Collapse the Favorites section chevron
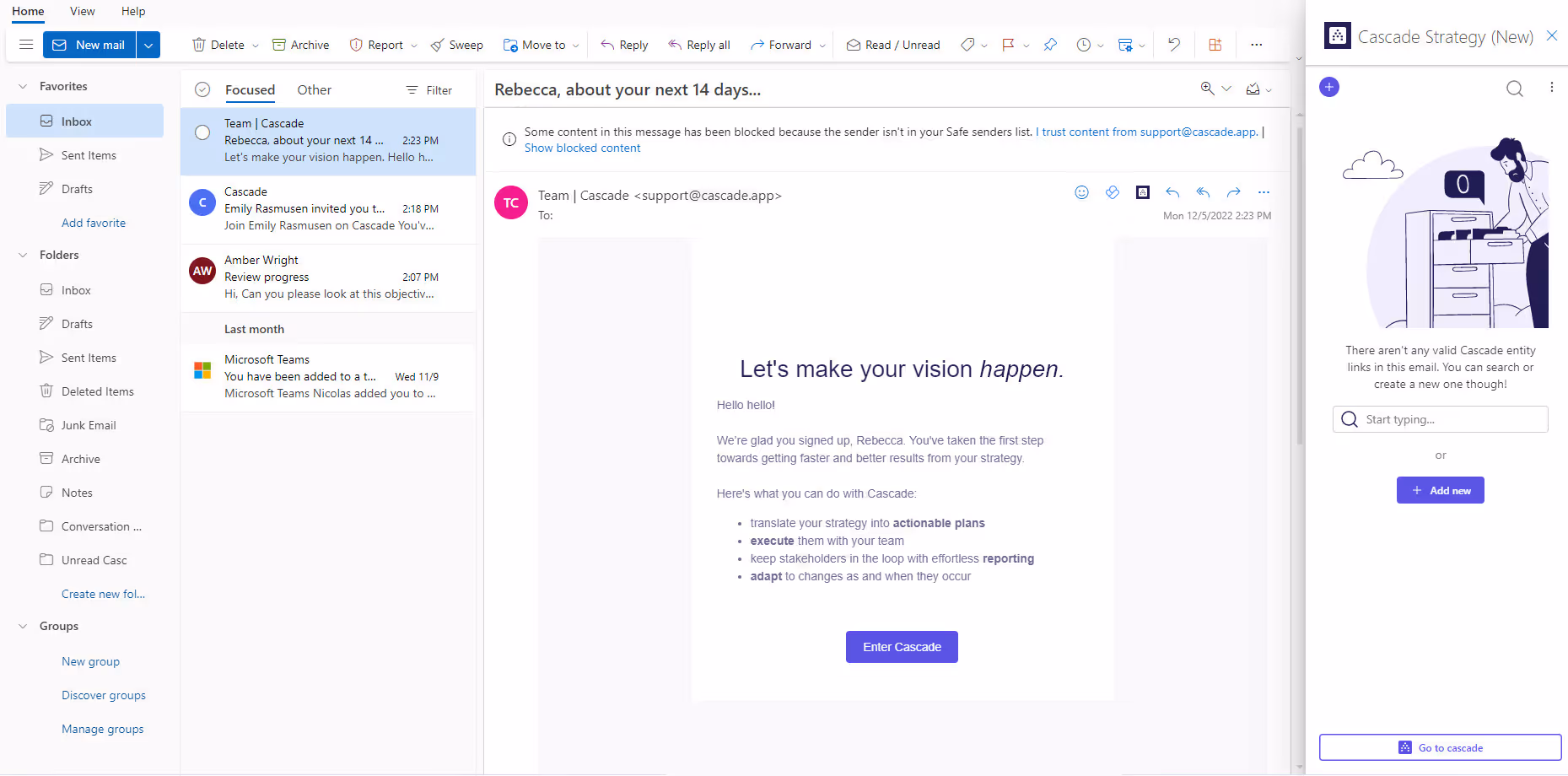1568x776 pixels. pos(23,86)
